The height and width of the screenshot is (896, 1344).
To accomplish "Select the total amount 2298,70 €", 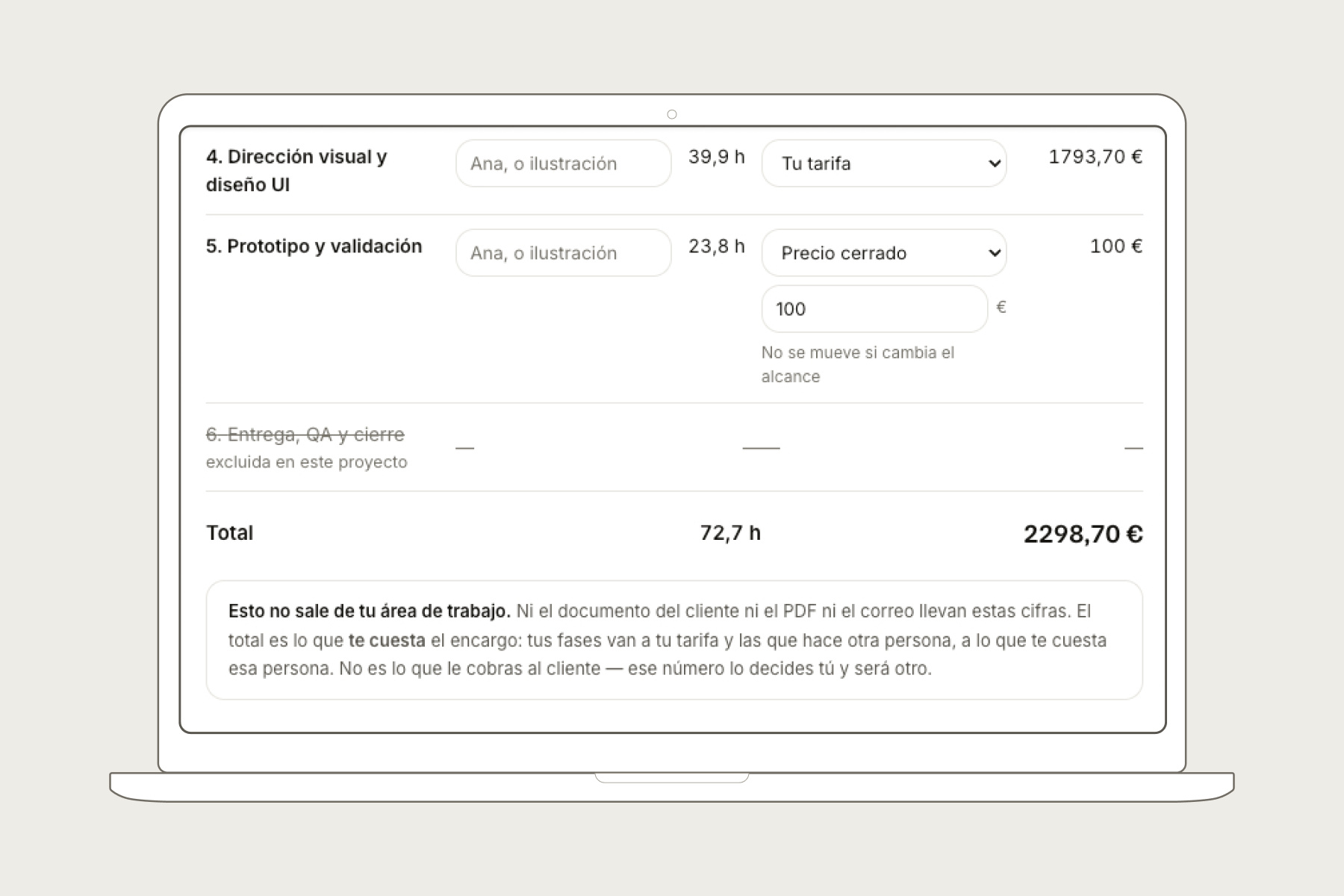I will [x=1083, y=534].
